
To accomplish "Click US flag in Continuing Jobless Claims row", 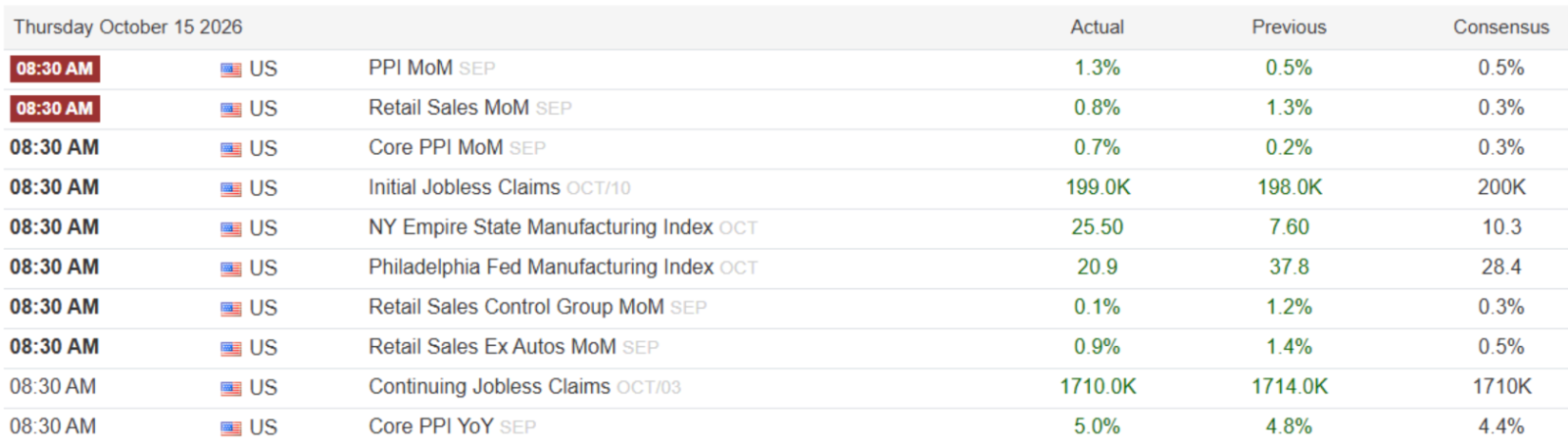I will point(231,388).
